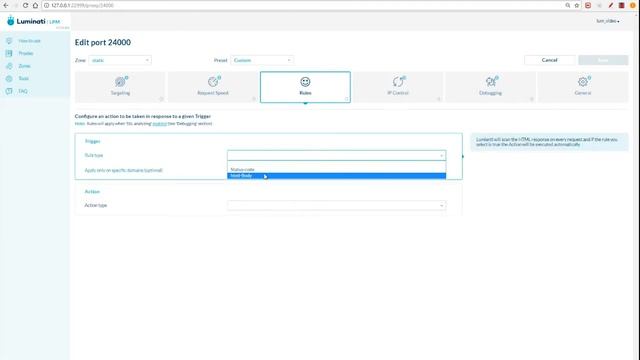
Task: Choose Status code from Rule type list
Action: click(336, 169)
